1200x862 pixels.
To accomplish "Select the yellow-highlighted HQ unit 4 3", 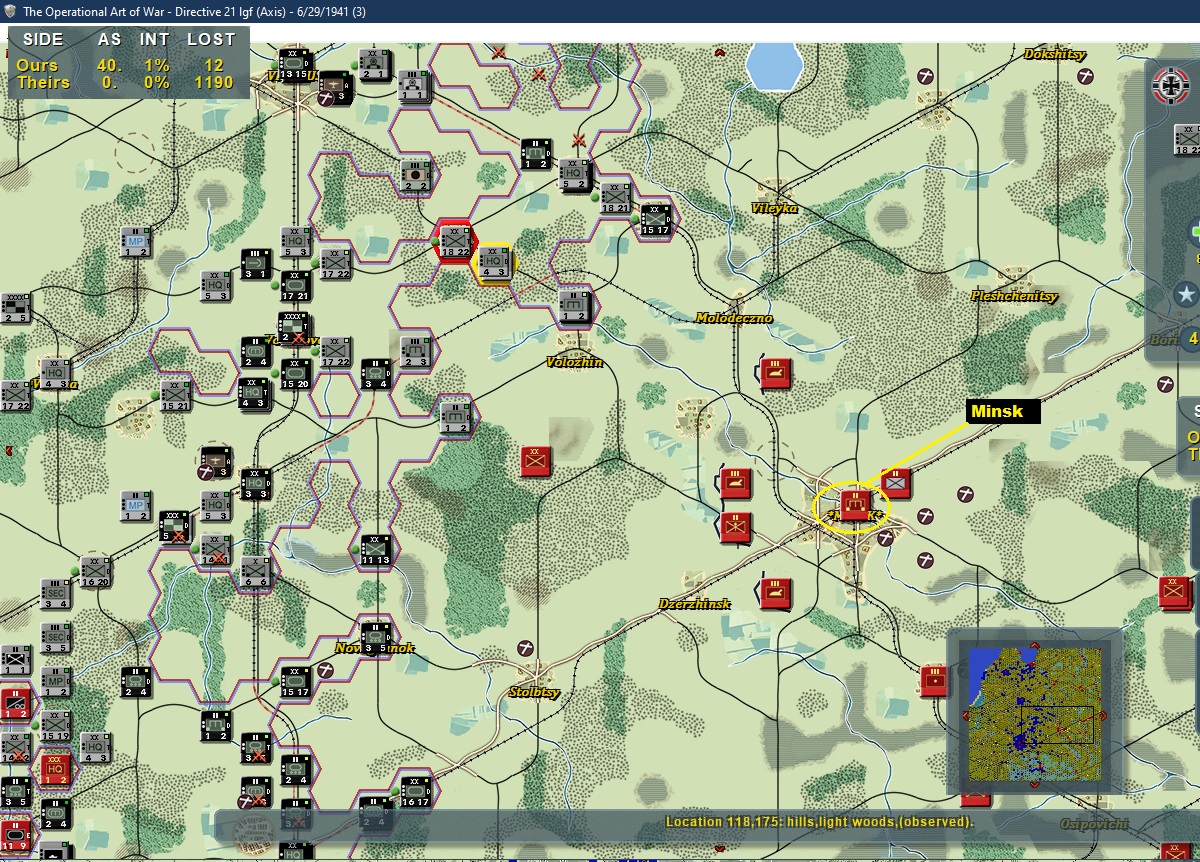I will (496, 262).
